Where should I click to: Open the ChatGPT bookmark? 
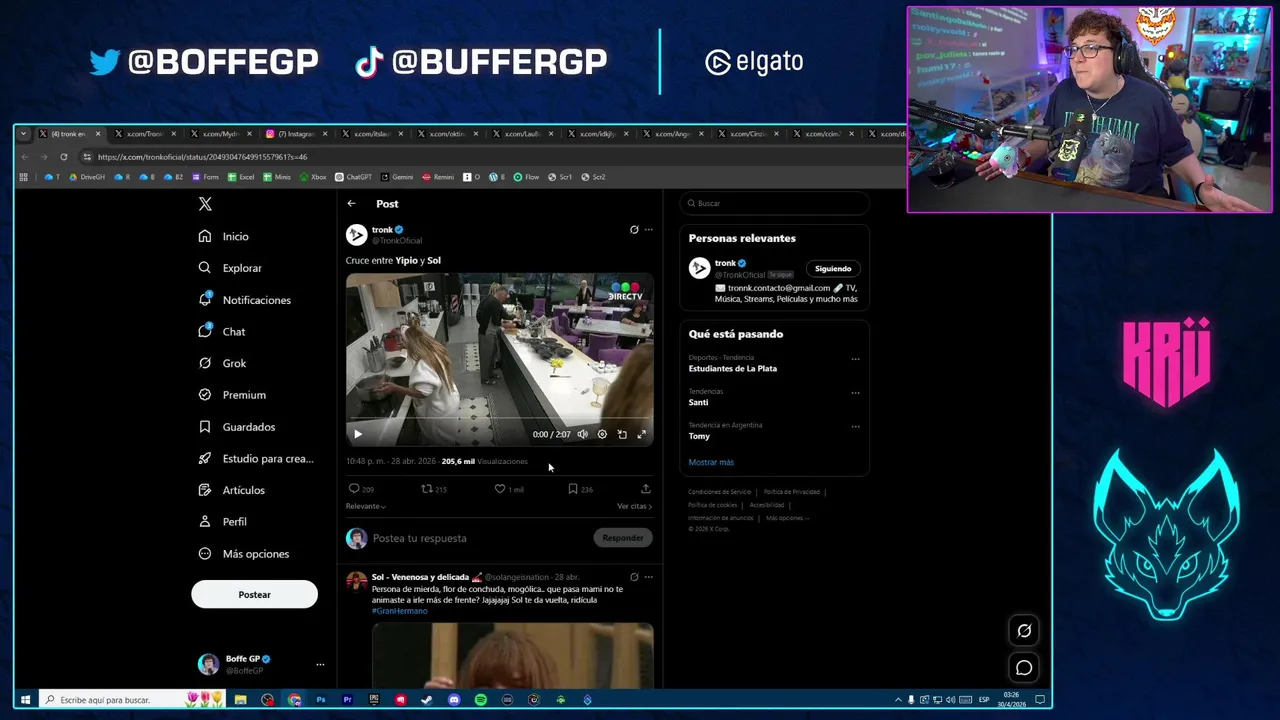click(353, 177)
